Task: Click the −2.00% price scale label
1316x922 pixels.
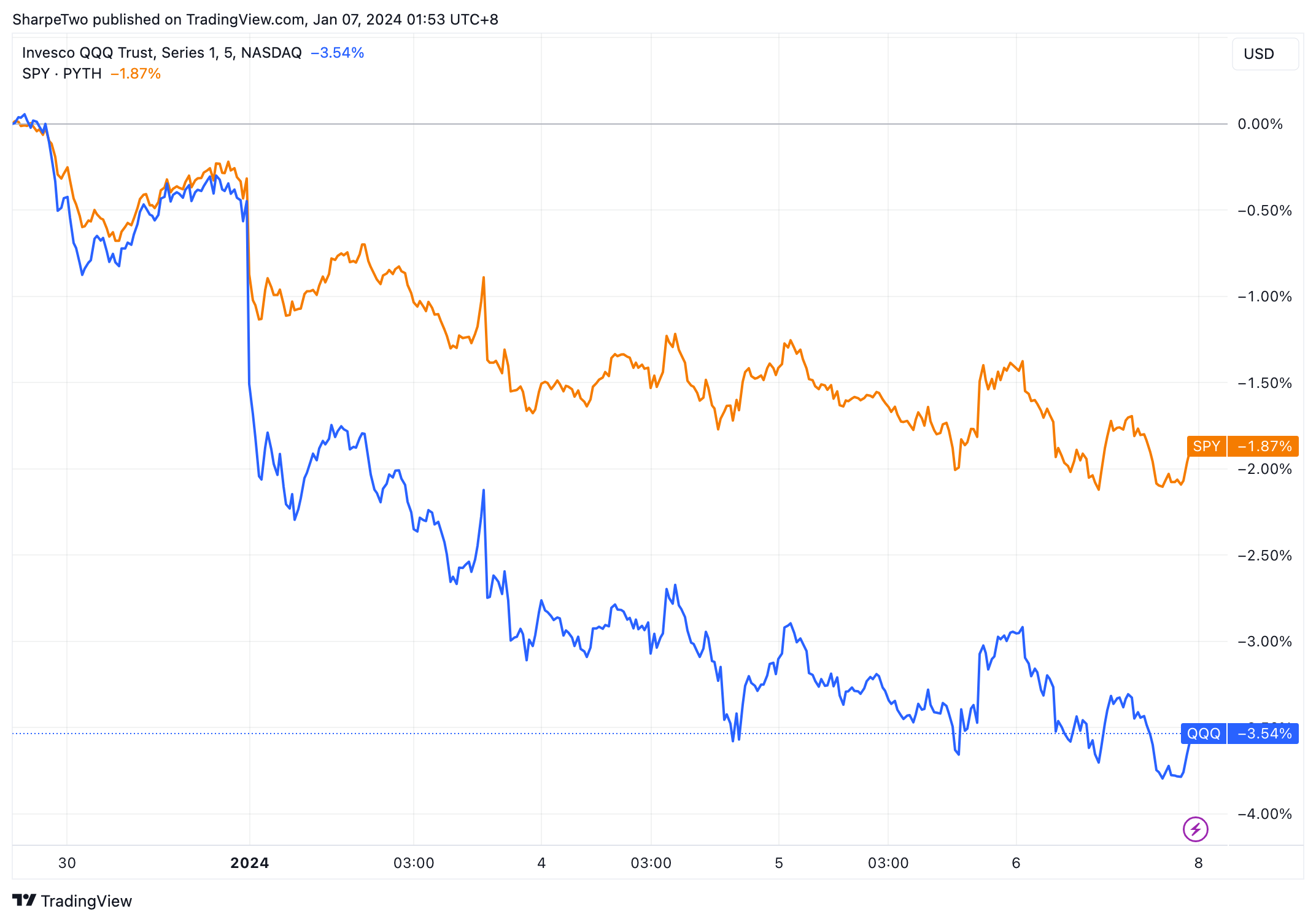Action: click(x=1264, y=469)
